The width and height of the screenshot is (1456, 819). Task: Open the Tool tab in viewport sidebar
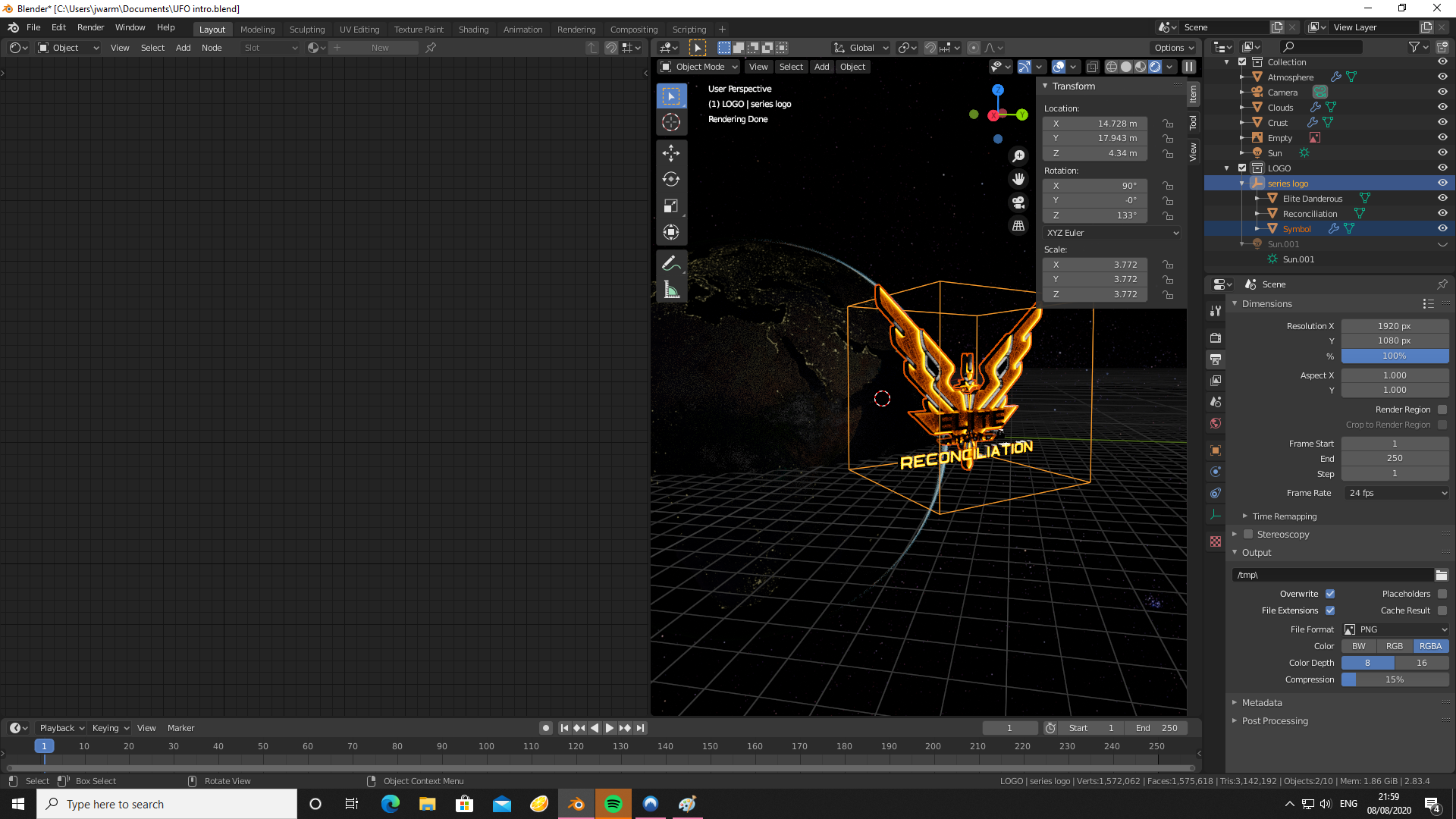(x=1193, y=122)
